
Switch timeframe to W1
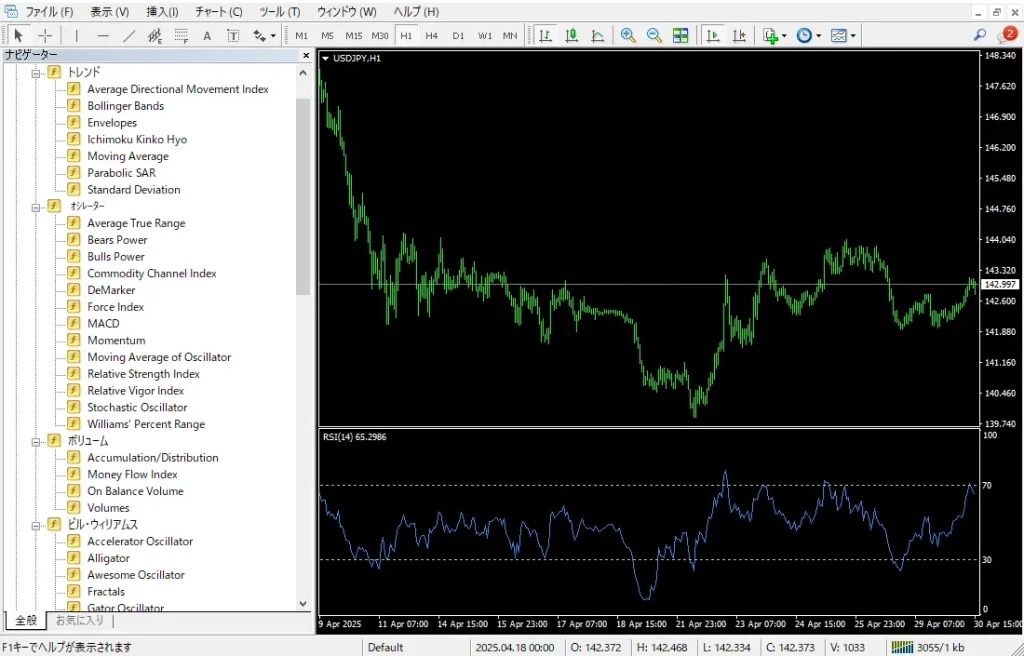click(485, 36)
